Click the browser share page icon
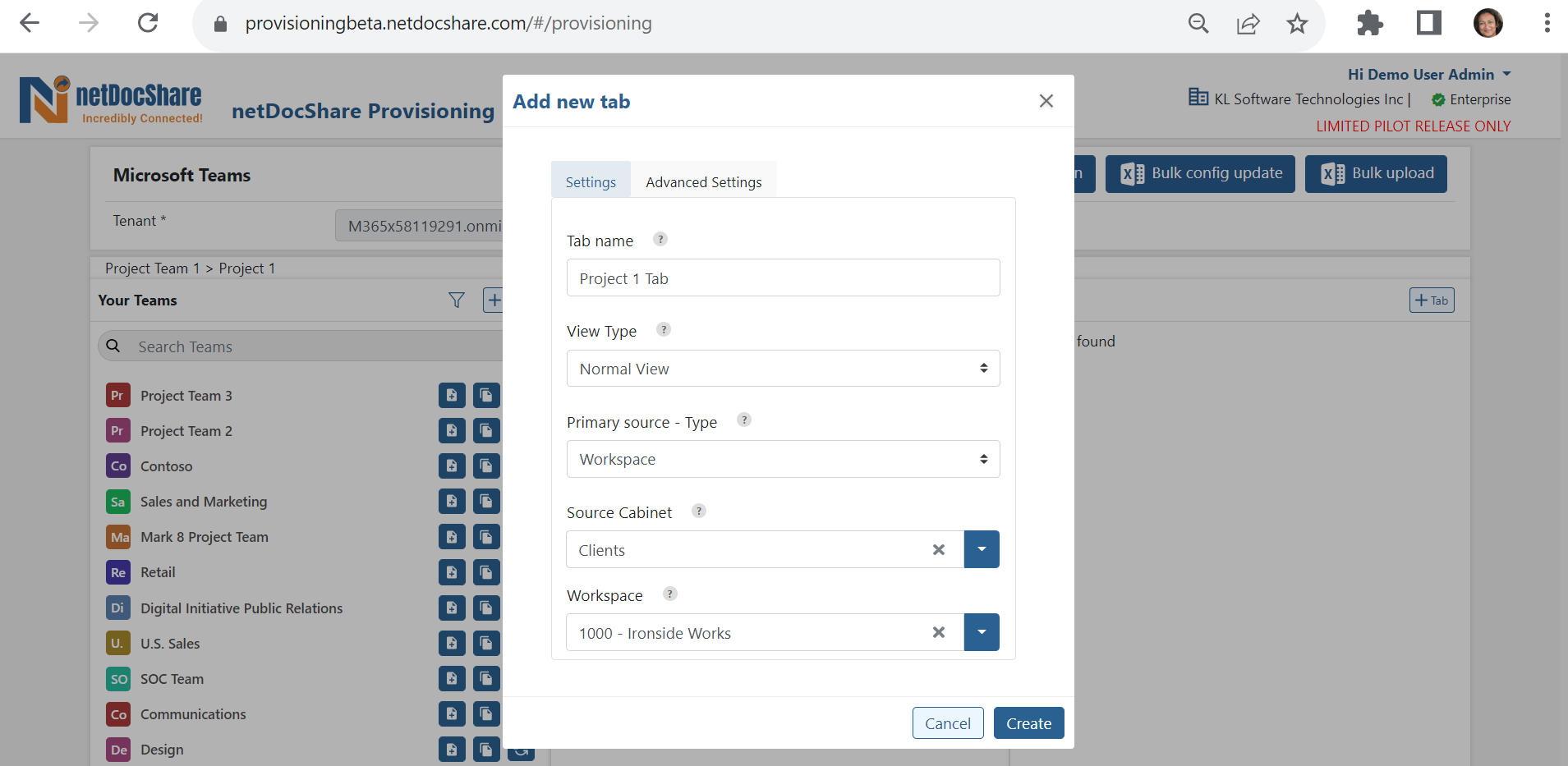This screenshot has width=1568, height=766. 1248,23
